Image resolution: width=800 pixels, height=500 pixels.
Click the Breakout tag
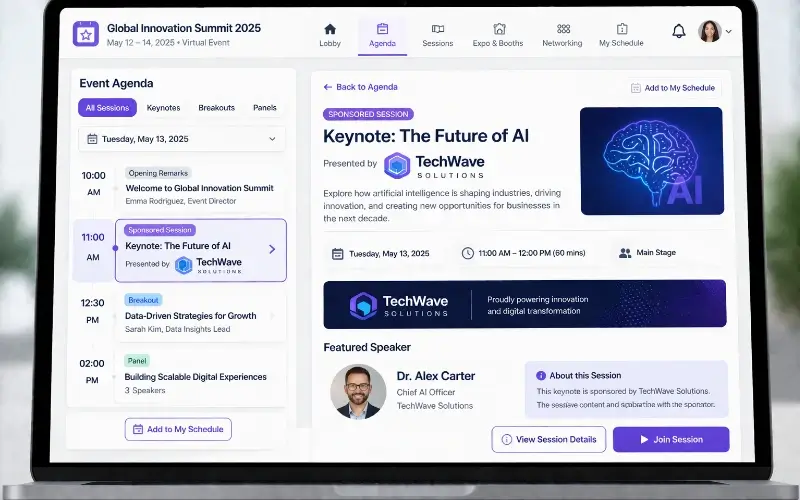pyautogui.click(x=143, y=300)
